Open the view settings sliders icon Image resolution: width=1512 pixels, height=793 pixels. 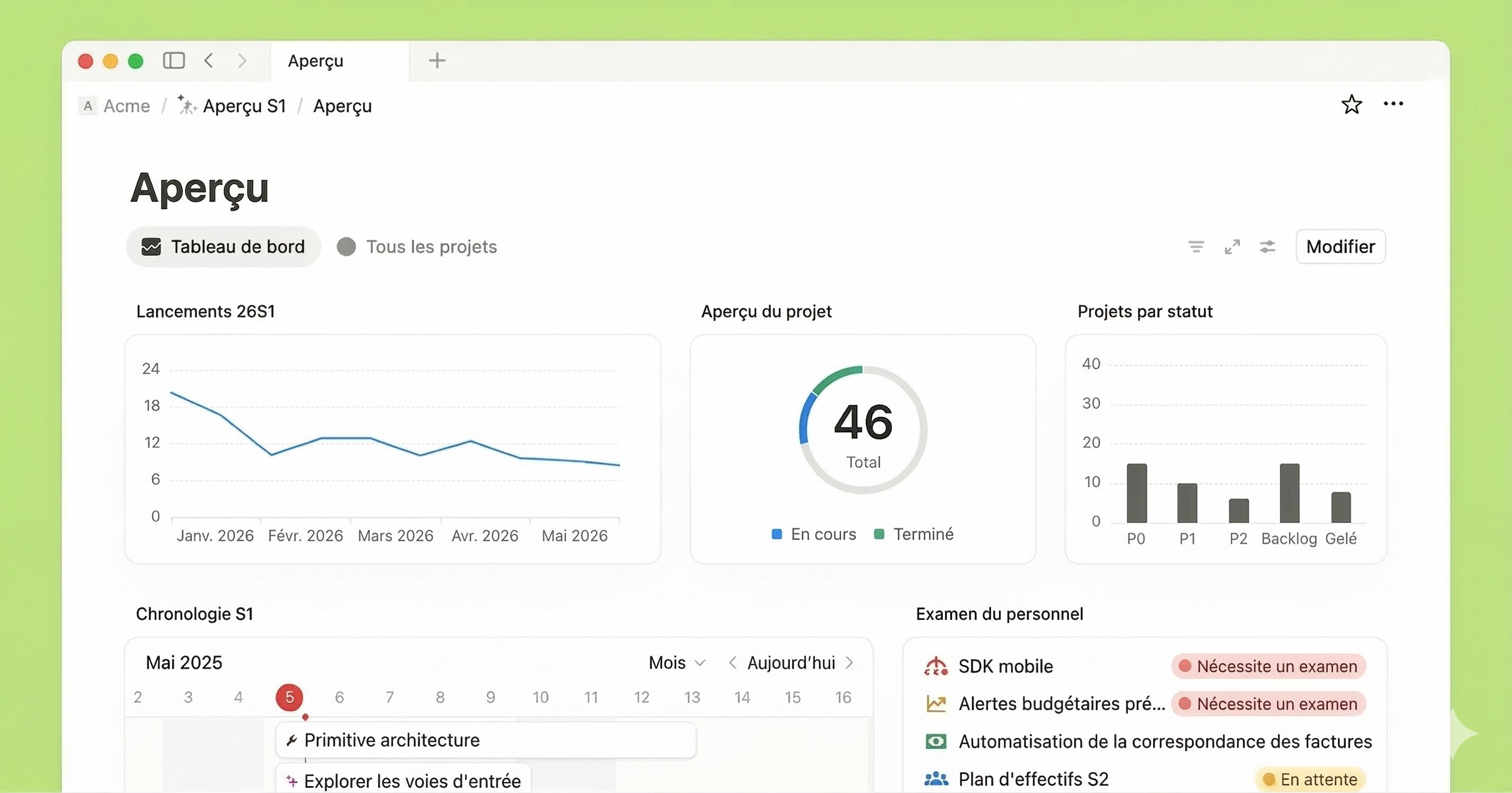click(1268, 246)
